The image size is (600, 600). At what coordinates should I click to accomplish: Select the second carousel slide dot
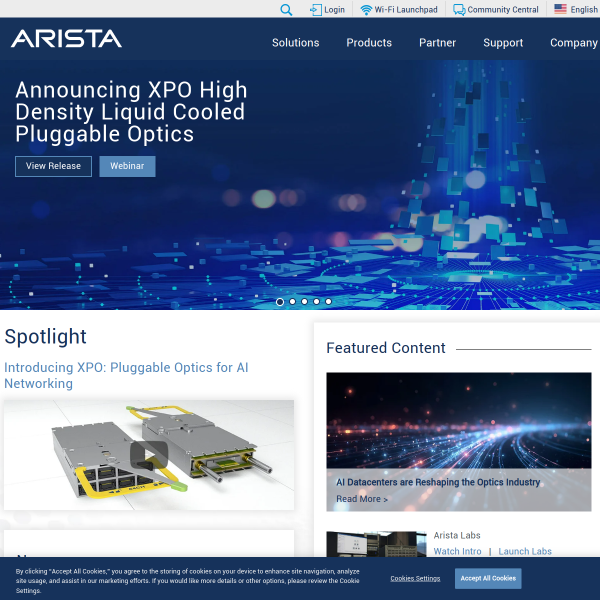click(x=292, y=302)
